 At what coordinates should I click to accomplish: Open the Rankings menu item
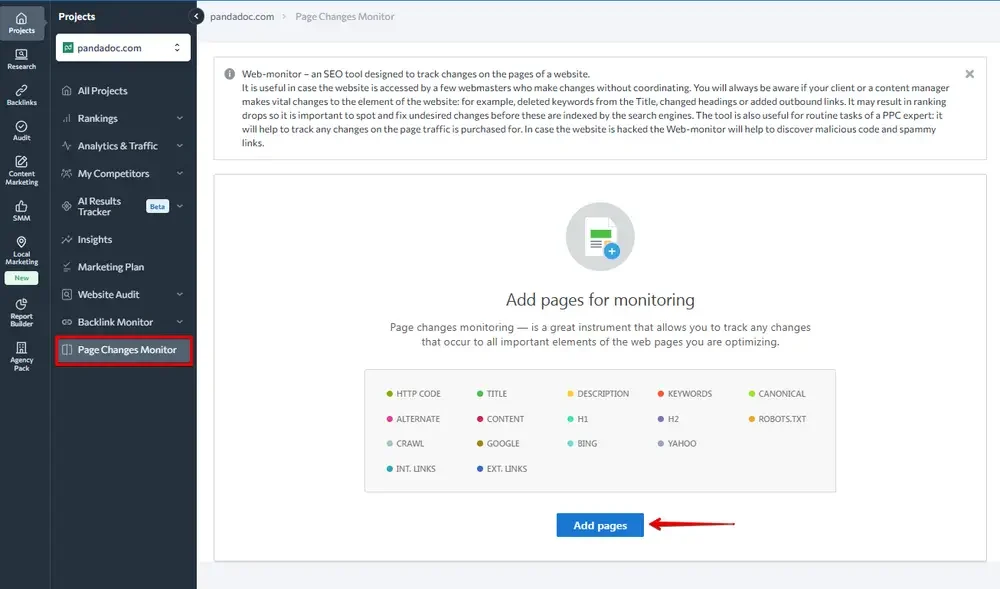(98, 118)
